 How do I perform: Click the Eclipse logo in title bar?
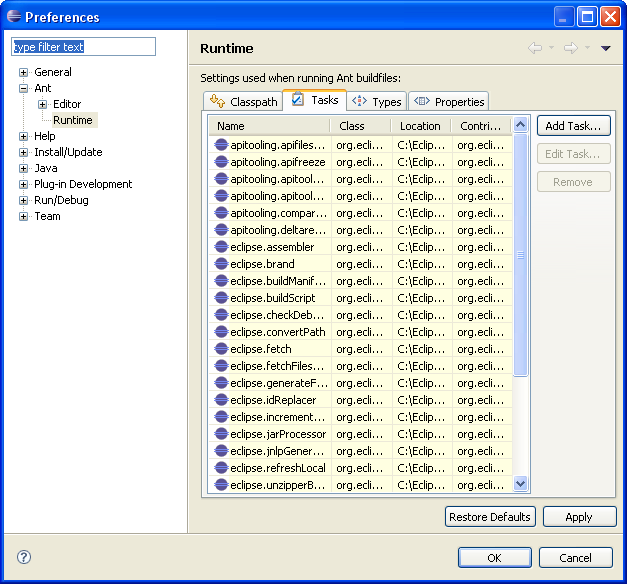click(14, 16)
